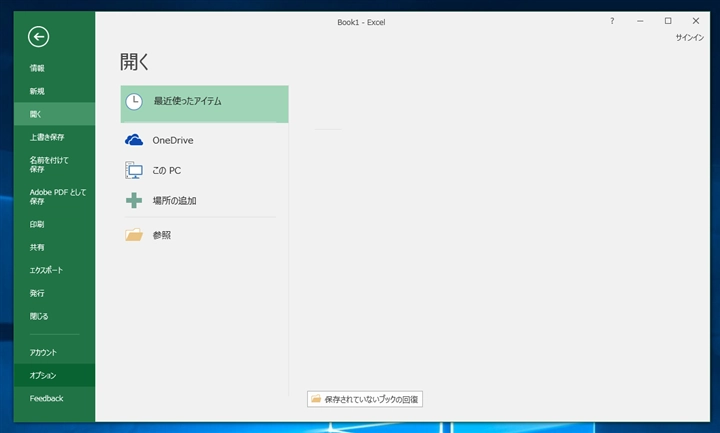Select 新規 (New) in the sidebar
This screenshot has height=433, width=720.
pyautogui.click(x=37, y=91)
